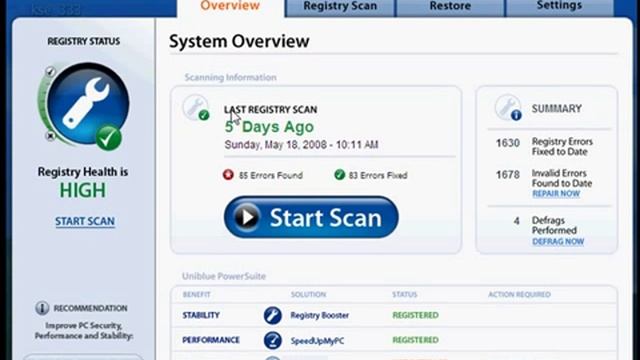Click the 1678 invalid errors found value

pos(508,175)
